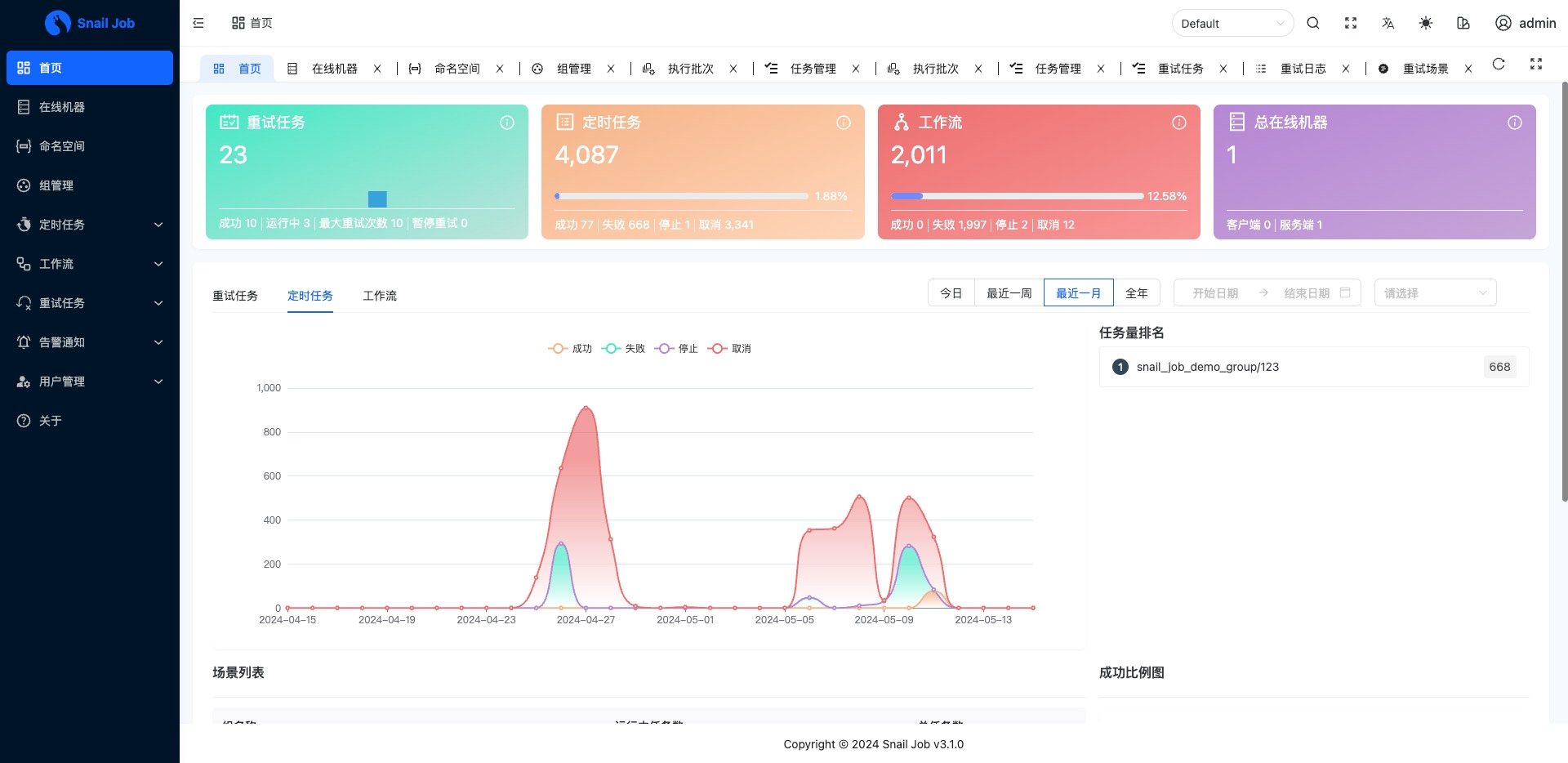The width and height of the screenshot is (1568, 763).
Task: Open the language translation switcher
Action: (x=1388, y=23)
